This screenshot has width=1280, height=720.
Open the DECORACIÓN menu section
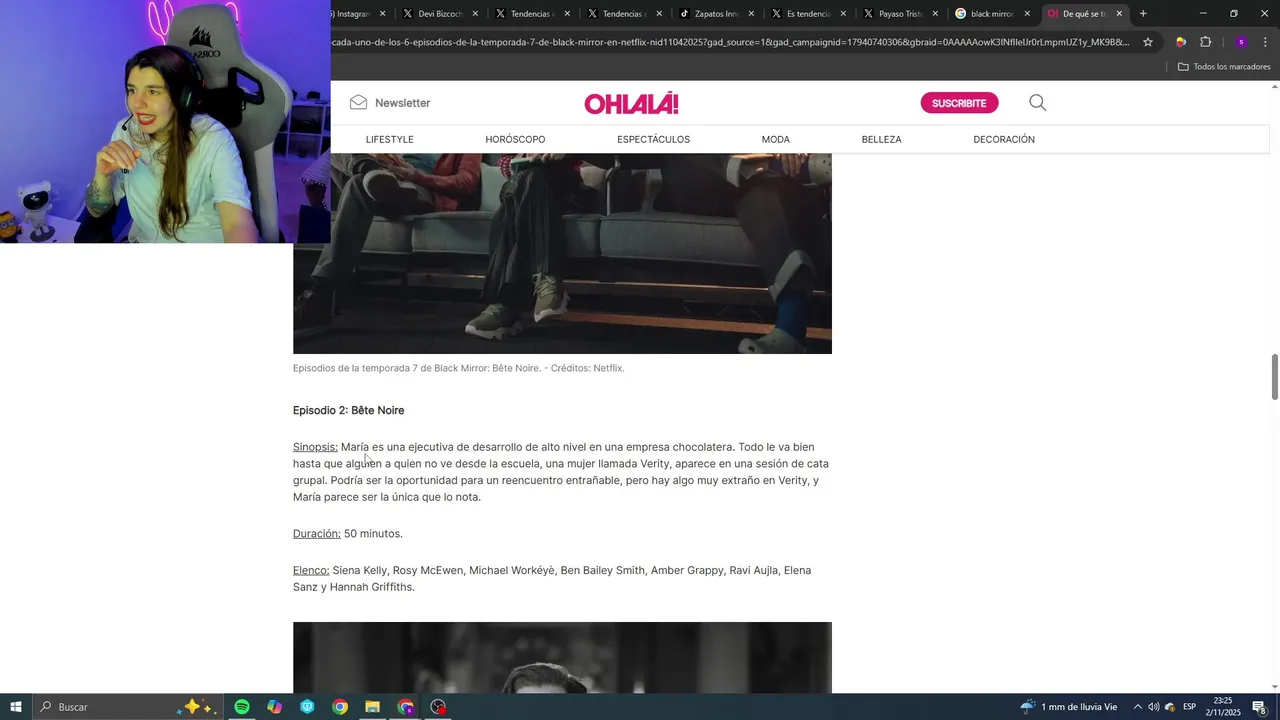pos(1004,139)
